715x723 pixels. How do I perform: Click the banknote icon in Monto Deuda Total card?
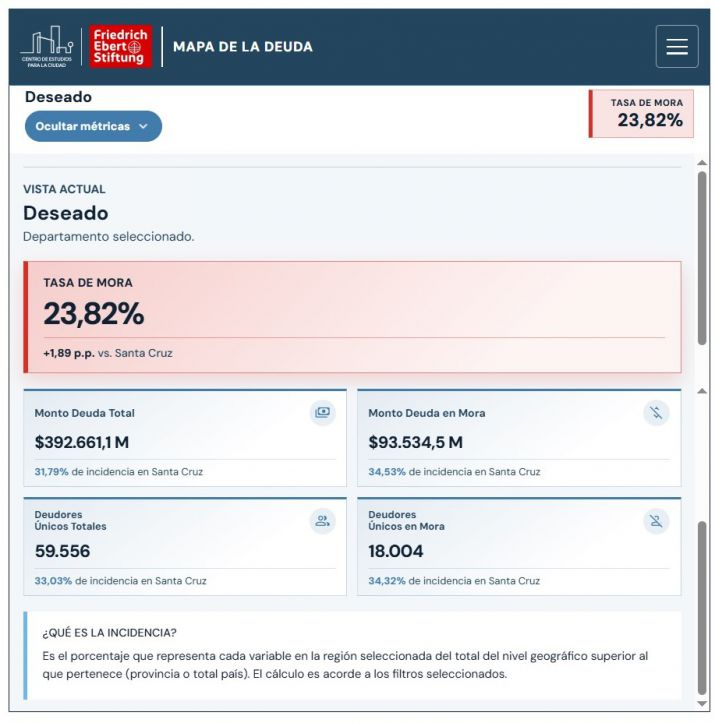[322, 413]
